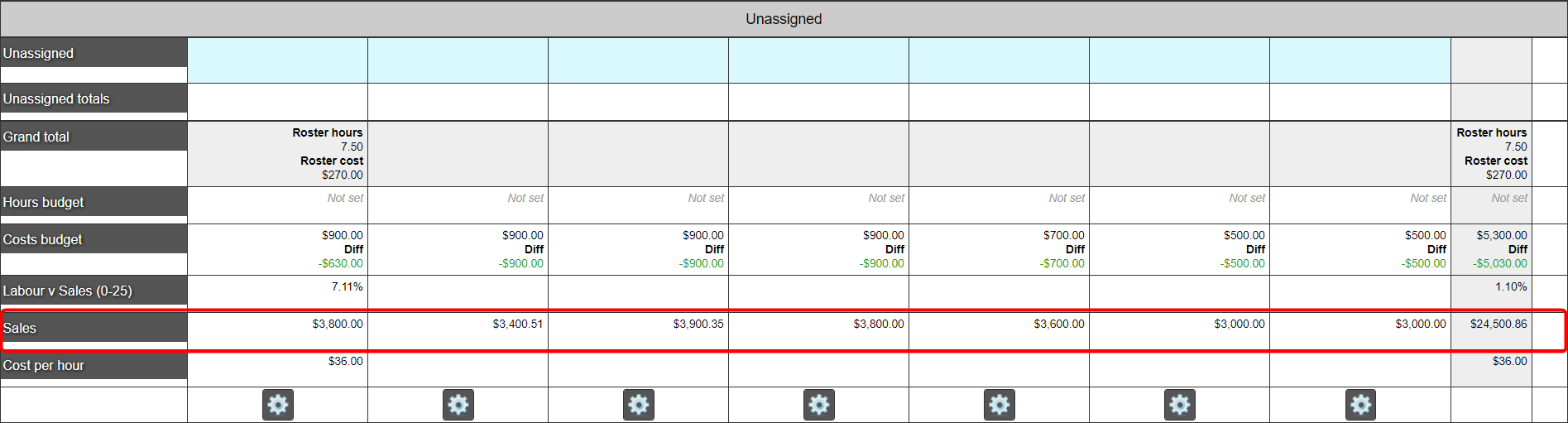Select the $3,400.51 sales value
This screenshot has height=423, width=1568.
[518, 324]
